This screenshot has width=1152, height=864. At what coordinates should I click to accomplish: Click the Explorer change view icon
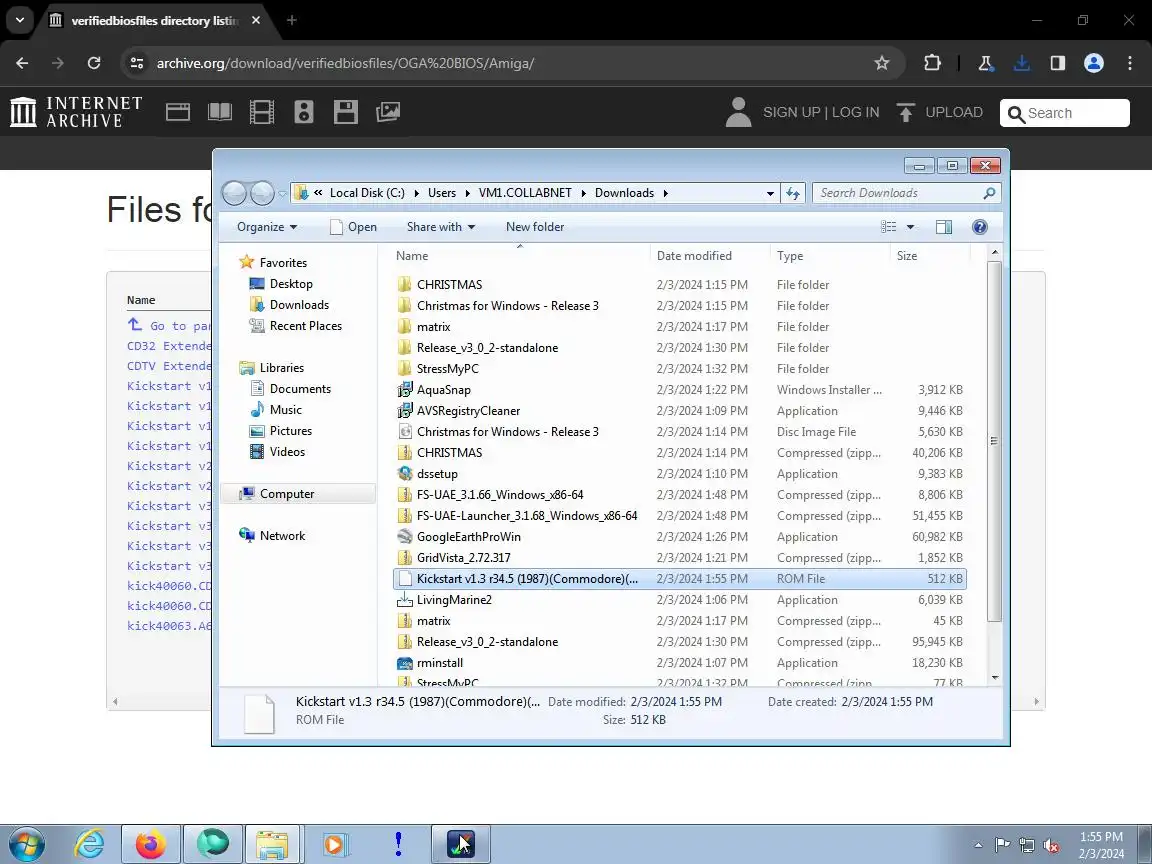pyautogui.click(x=889, y=227)
